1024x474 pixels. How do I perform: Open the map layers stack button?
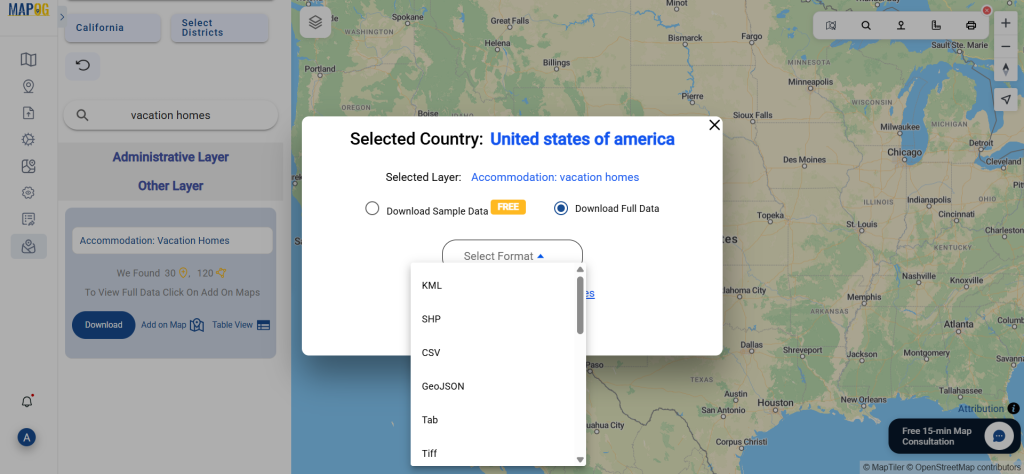(315, 22)
